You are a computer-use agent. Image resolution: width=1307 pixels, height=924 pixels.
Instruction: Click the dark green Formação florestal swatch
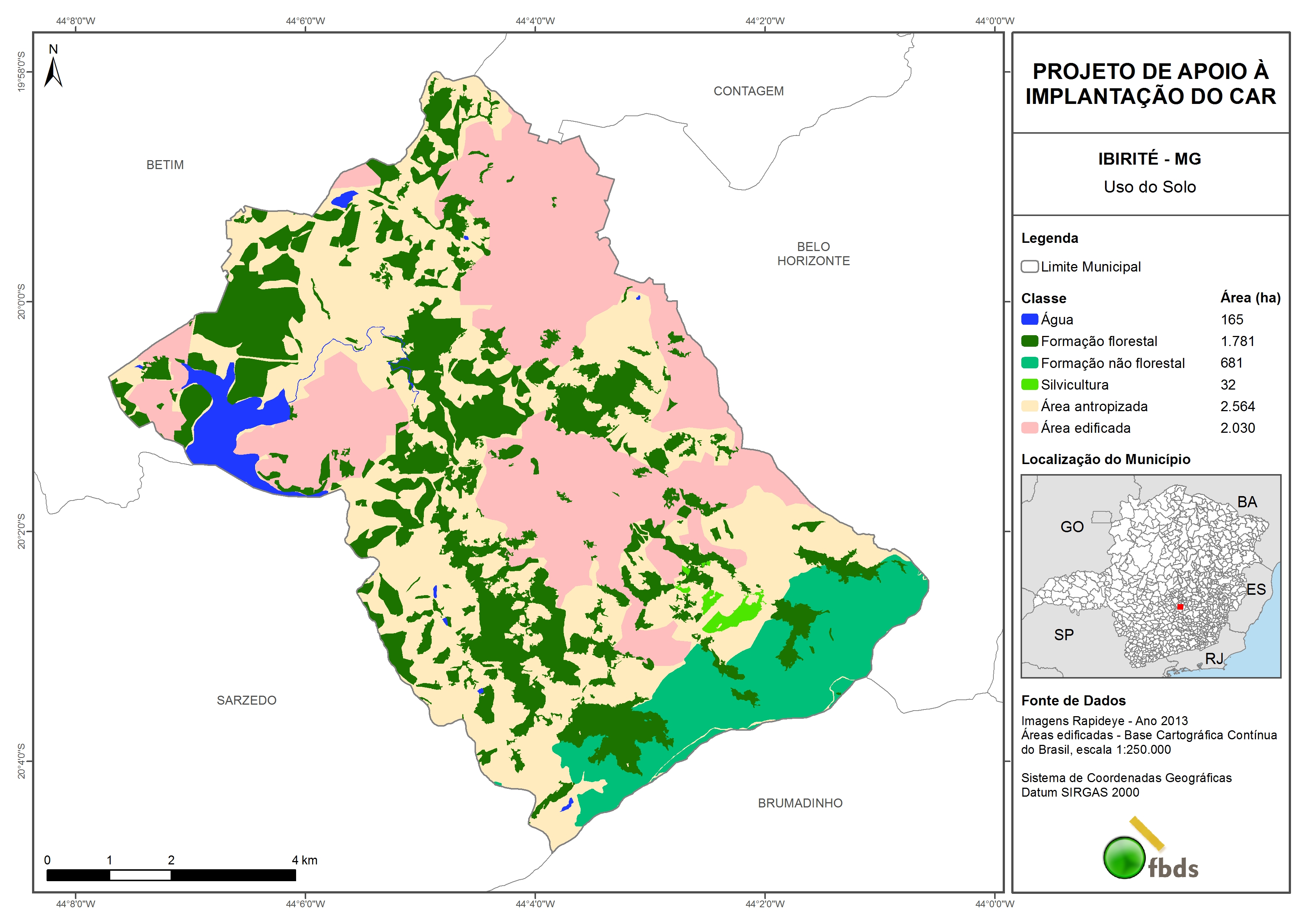(x=1029, y=341)
